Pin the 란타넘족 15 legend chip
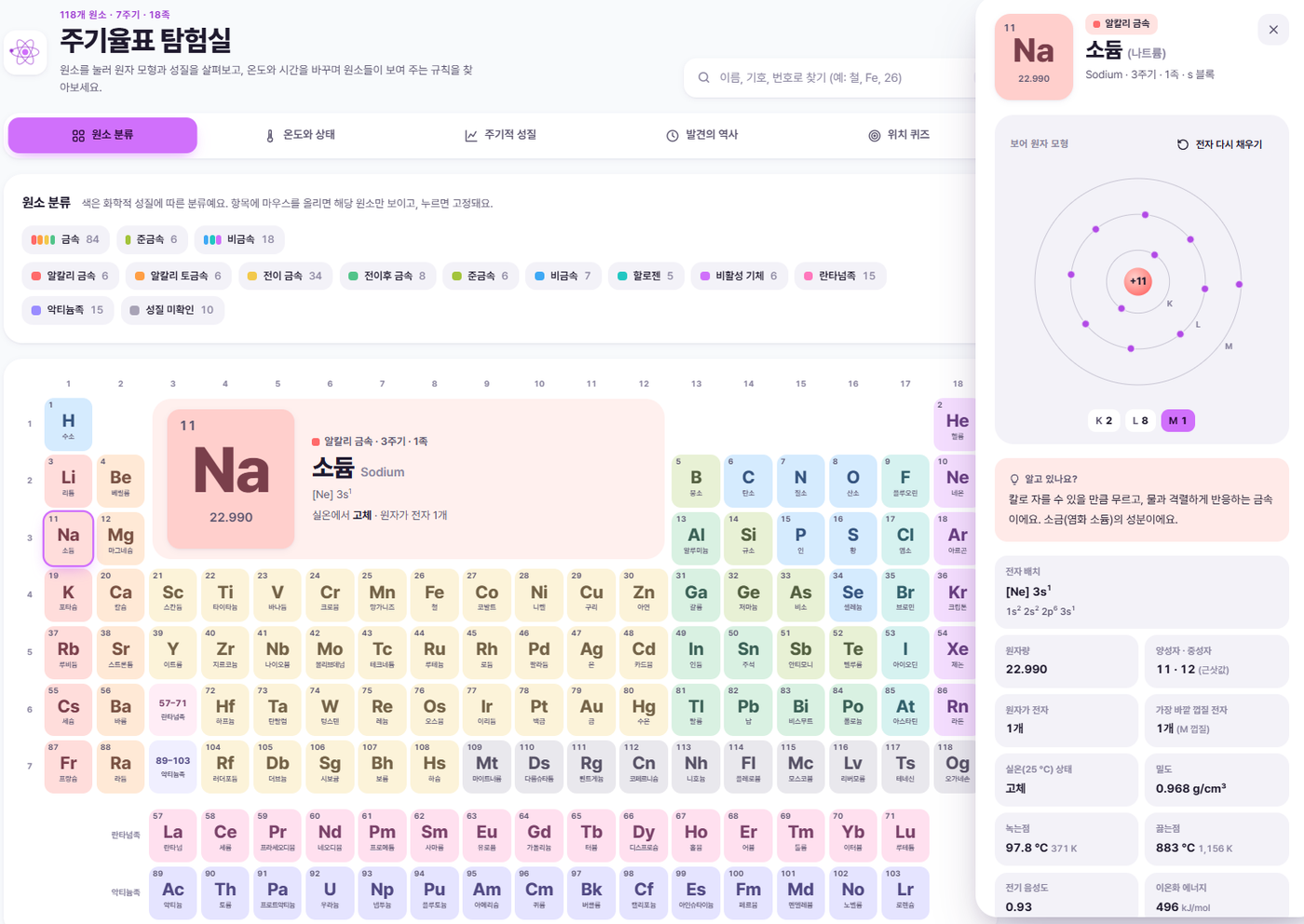The image size is (1304, 924). (x=840, y=276)
